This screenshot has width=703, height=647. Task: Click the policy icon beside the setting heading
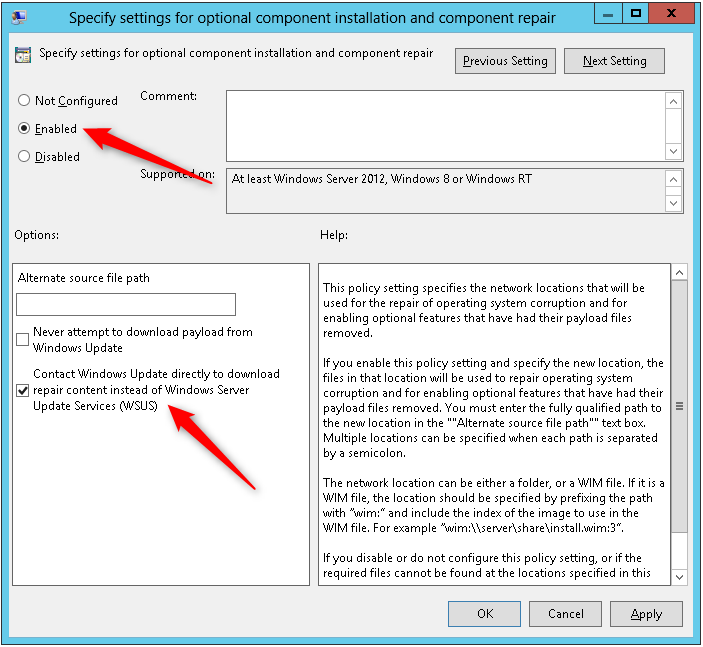pyautogui.click(x=23, y=55)
